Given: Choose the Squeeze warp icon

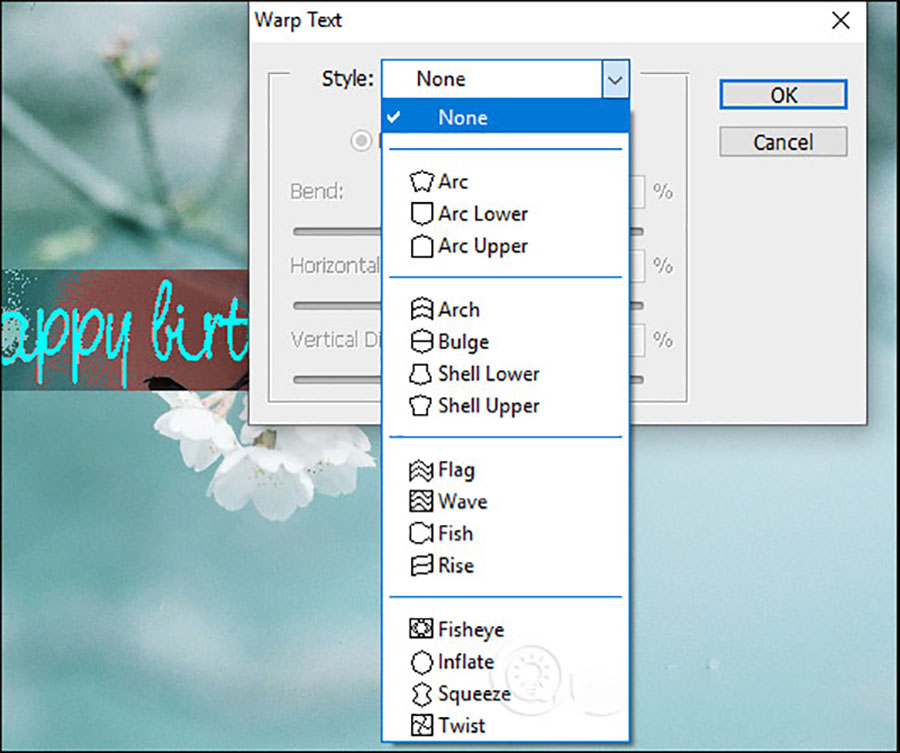Looking at the screenshot, I should click(422, 694).
